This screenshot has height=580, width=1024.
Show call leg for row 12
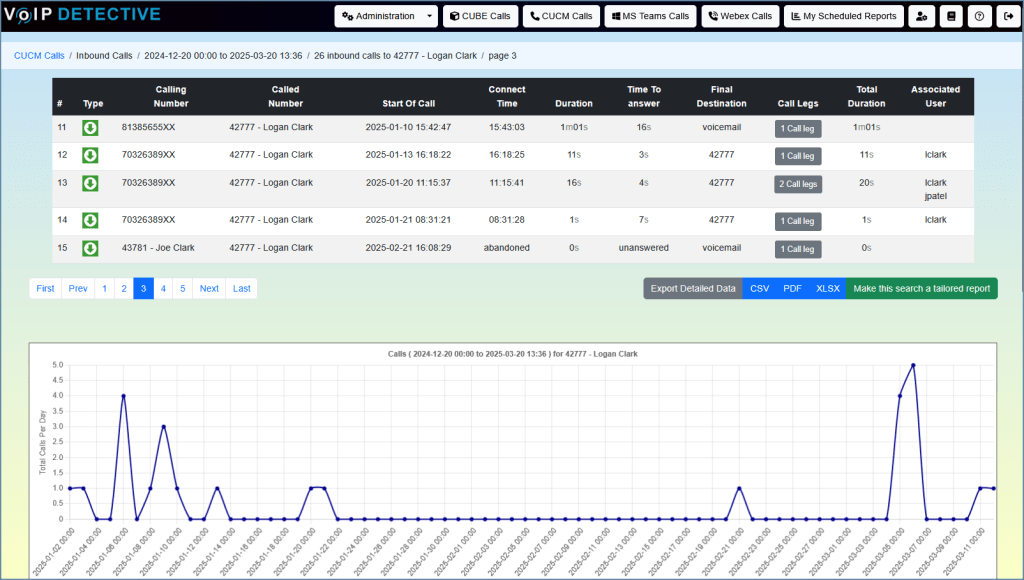[x=797, y=156]
